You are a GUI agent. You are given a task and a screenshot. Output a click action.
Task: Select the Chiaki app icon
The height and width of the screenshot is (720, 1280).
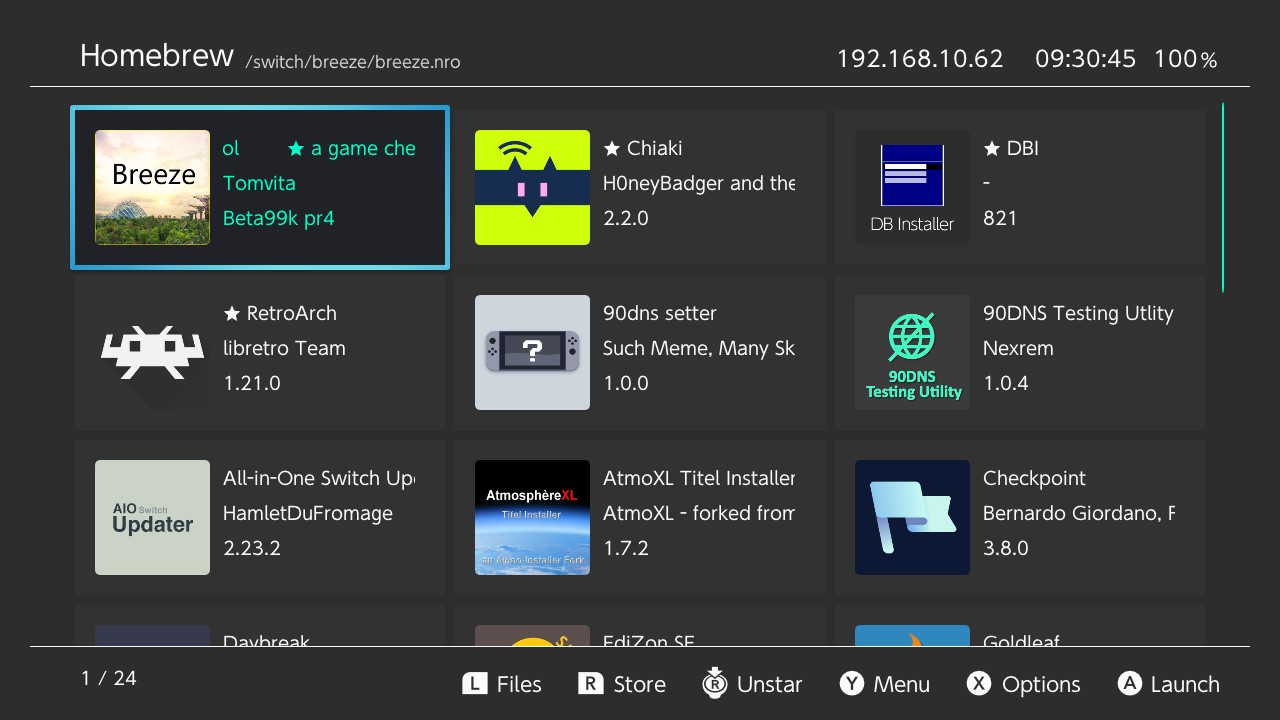[x=532, y=188]
